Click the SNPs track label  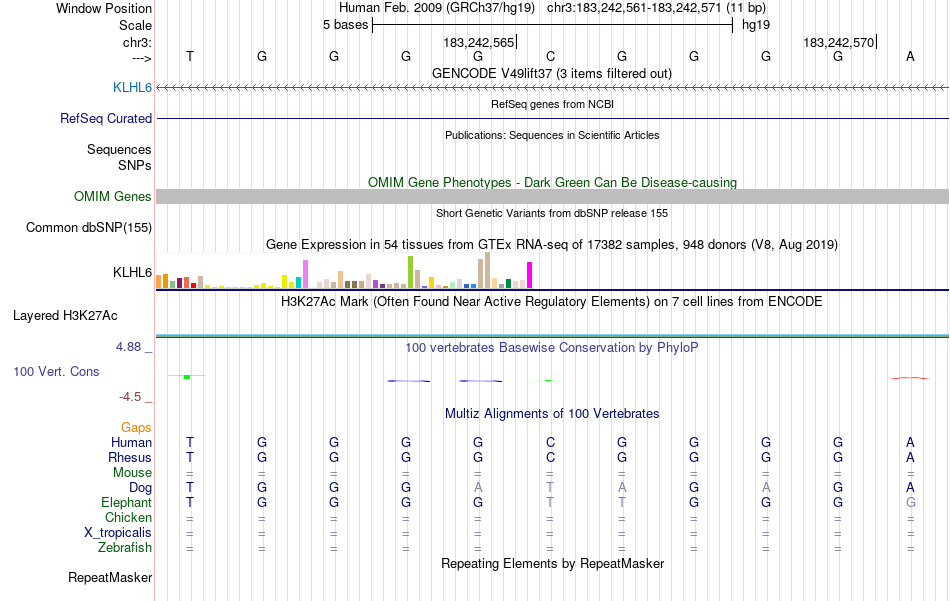coord(135,165)
